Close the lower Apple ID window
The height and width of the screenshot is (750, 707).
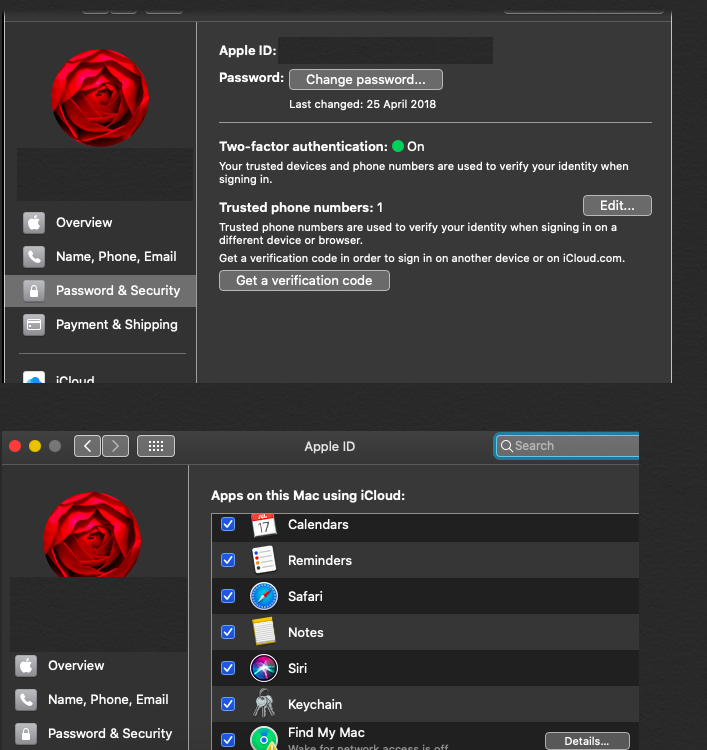tap(15, 446)
